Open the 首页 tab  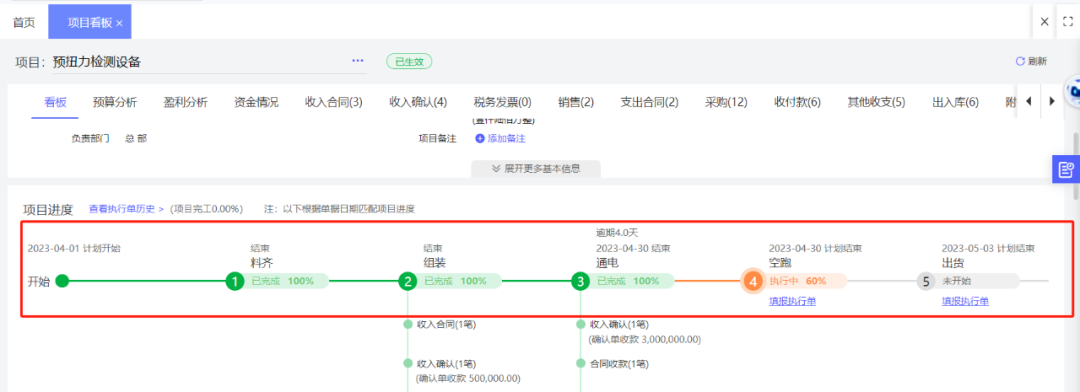tap(24, 22)
